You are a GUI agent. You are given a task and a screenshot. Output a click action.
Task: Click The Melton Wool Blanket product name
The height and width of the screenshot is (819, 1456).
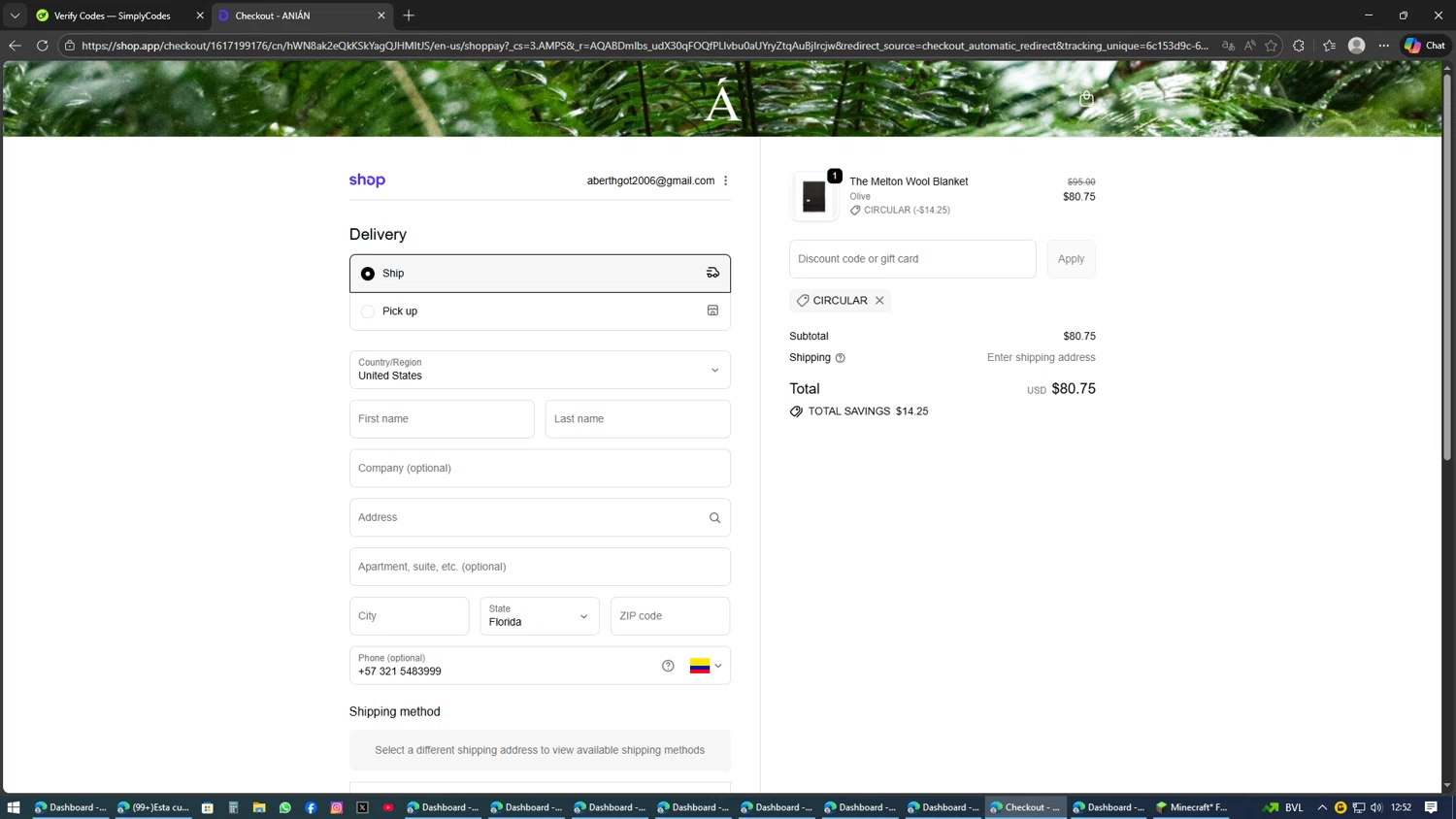[909, 181]
